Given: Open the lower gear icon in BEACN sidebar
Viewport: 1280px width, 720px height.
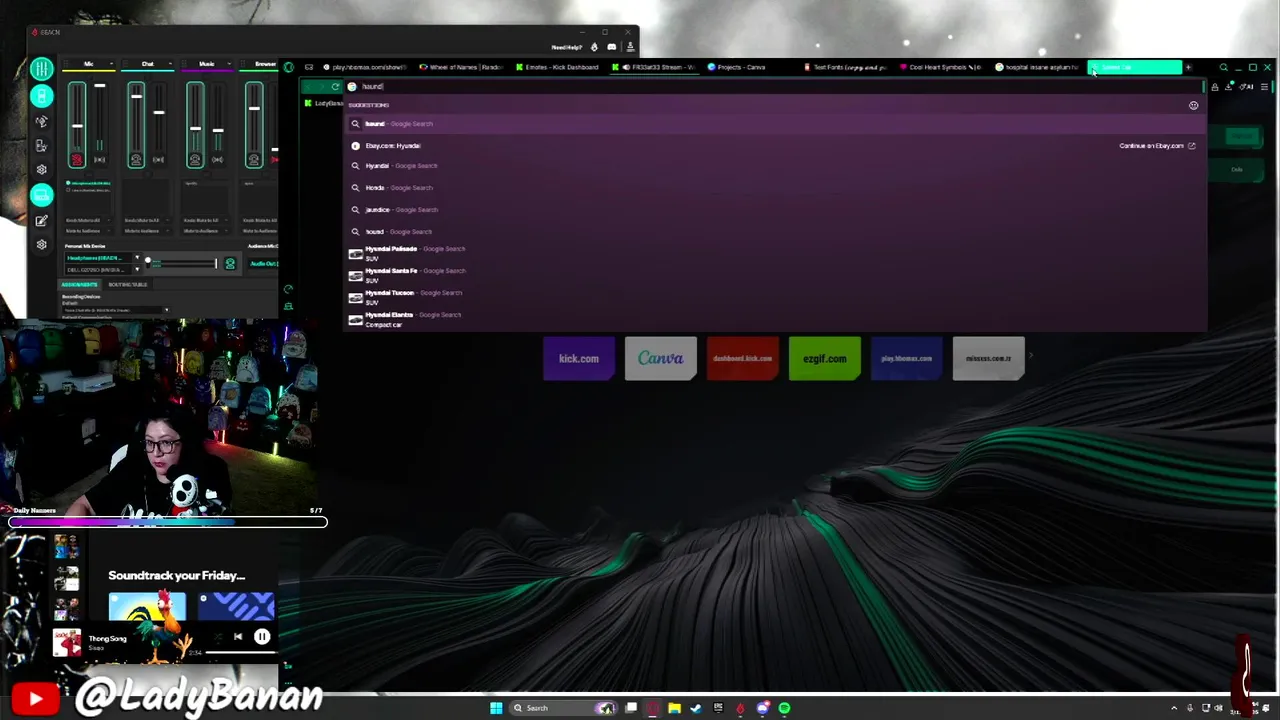Looking at the screenshot, I should coord(41,245).
